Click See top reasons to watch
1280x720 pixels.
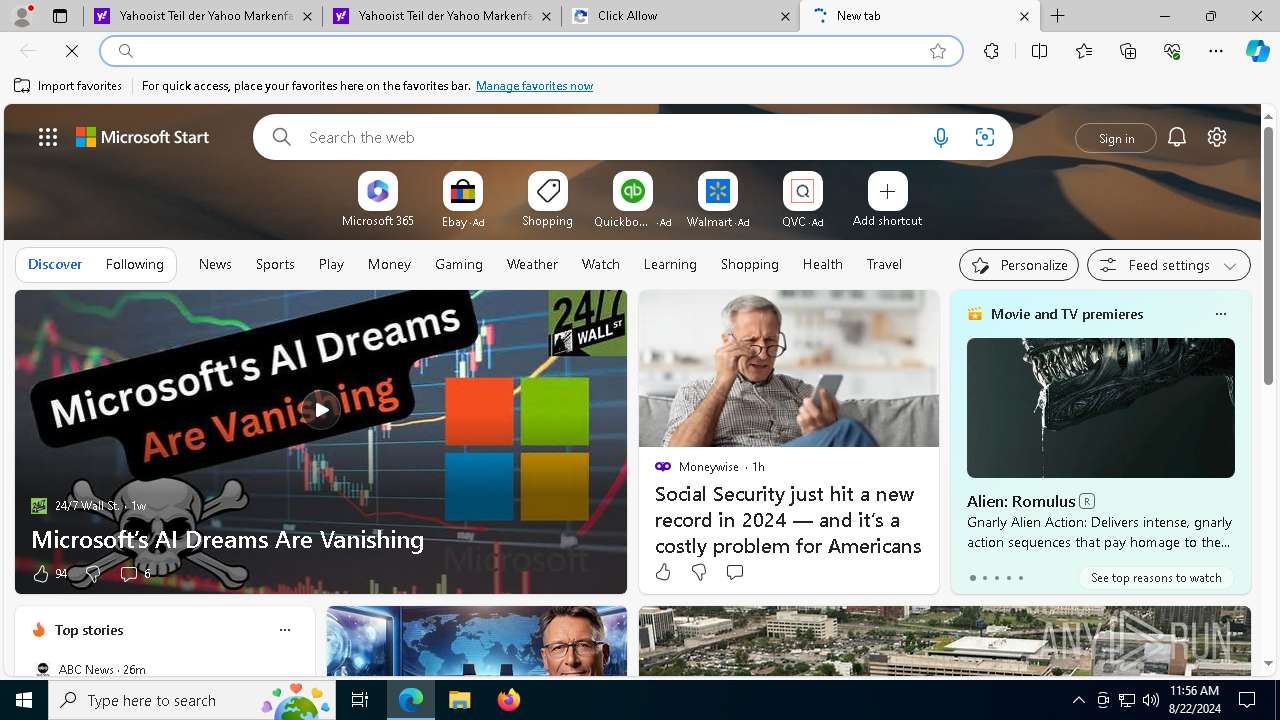click(x=1156, y=578)
